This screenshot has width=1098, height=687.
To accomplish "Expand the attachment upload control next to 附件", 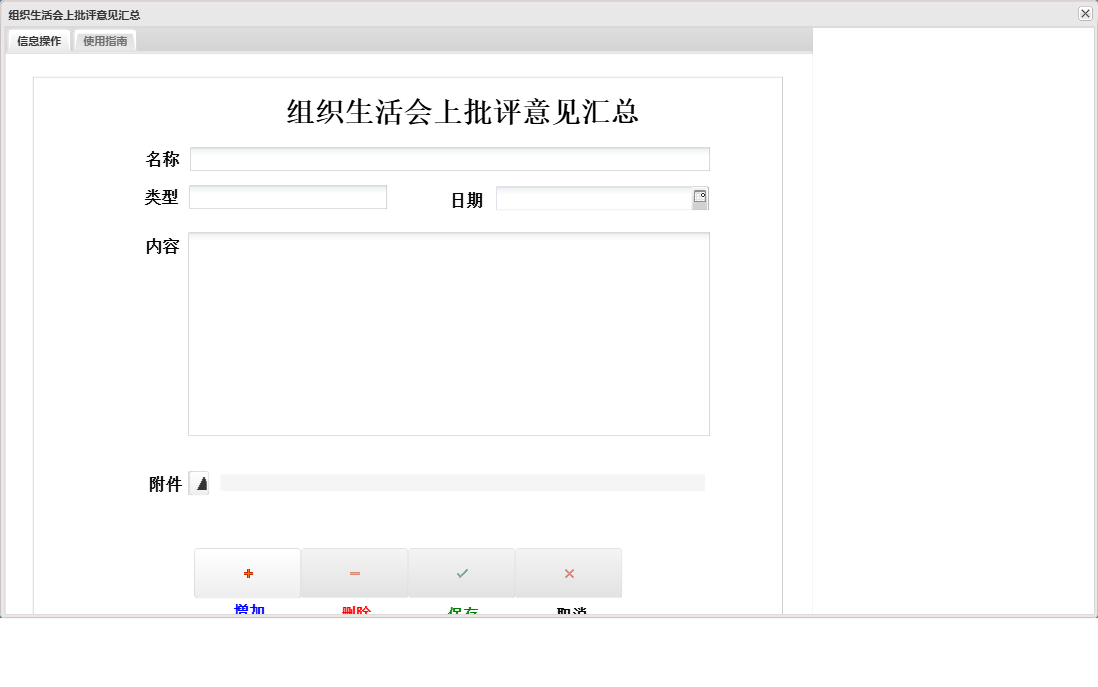I will pyautogui.click(x=199, y=483).
